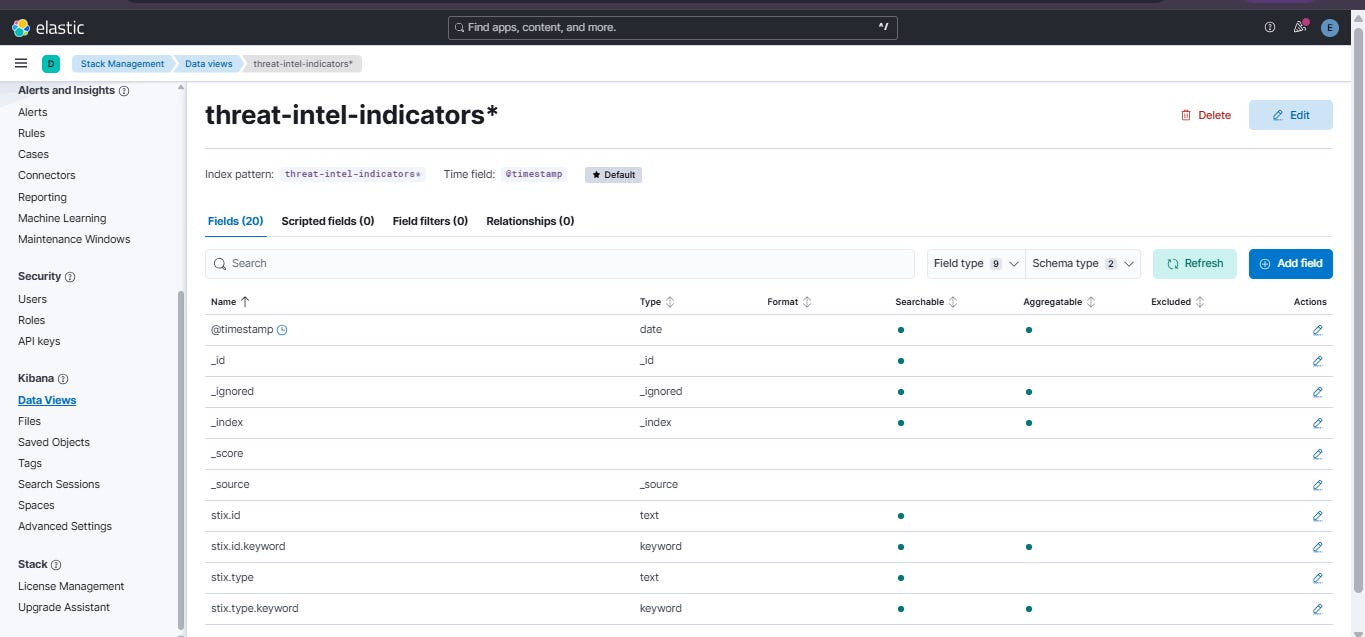
Task: Open the user E avatar menu
Action: 1329,28
